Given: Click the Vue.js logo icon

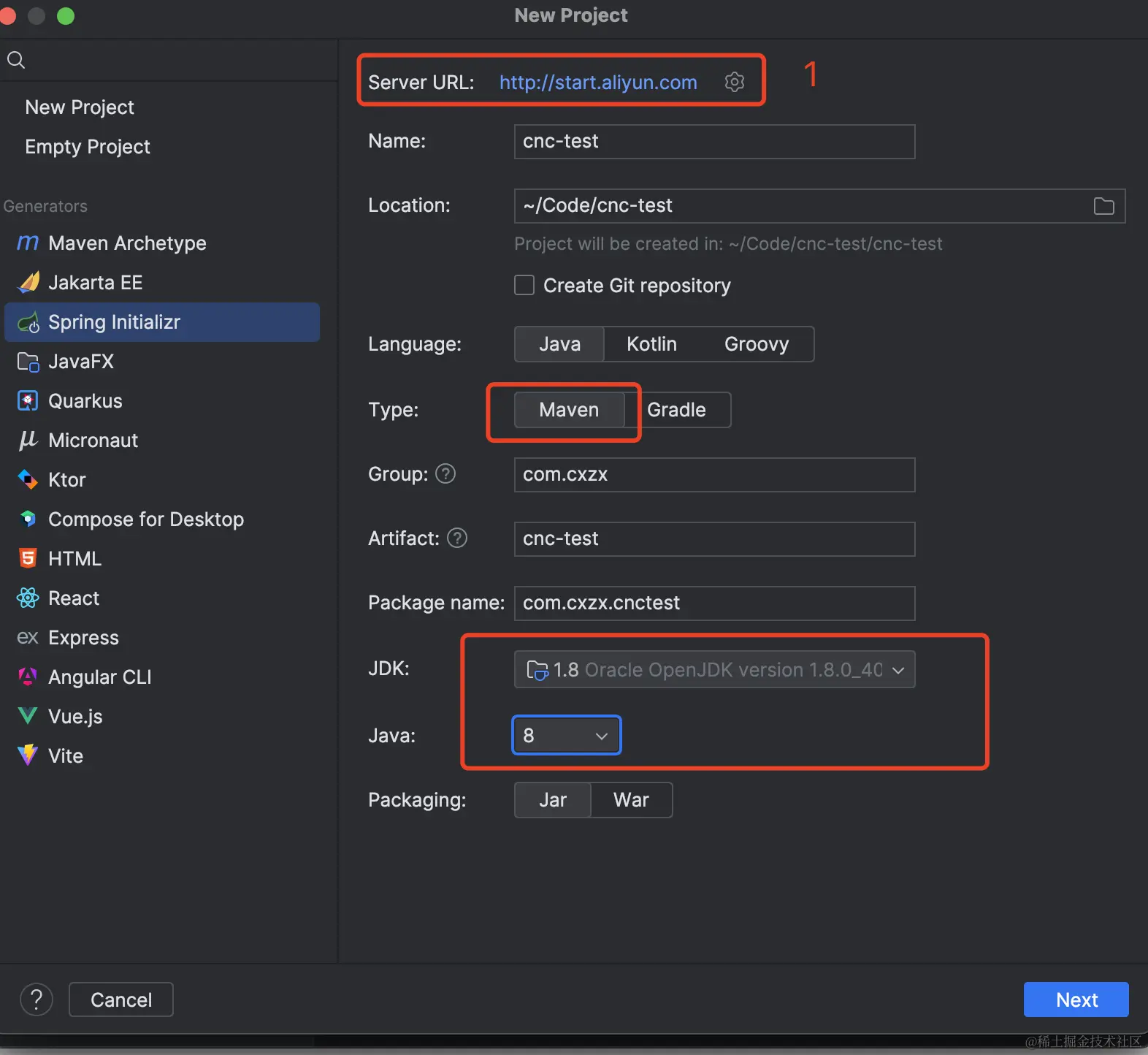Looking at the screenshot, I should (28, 716).
